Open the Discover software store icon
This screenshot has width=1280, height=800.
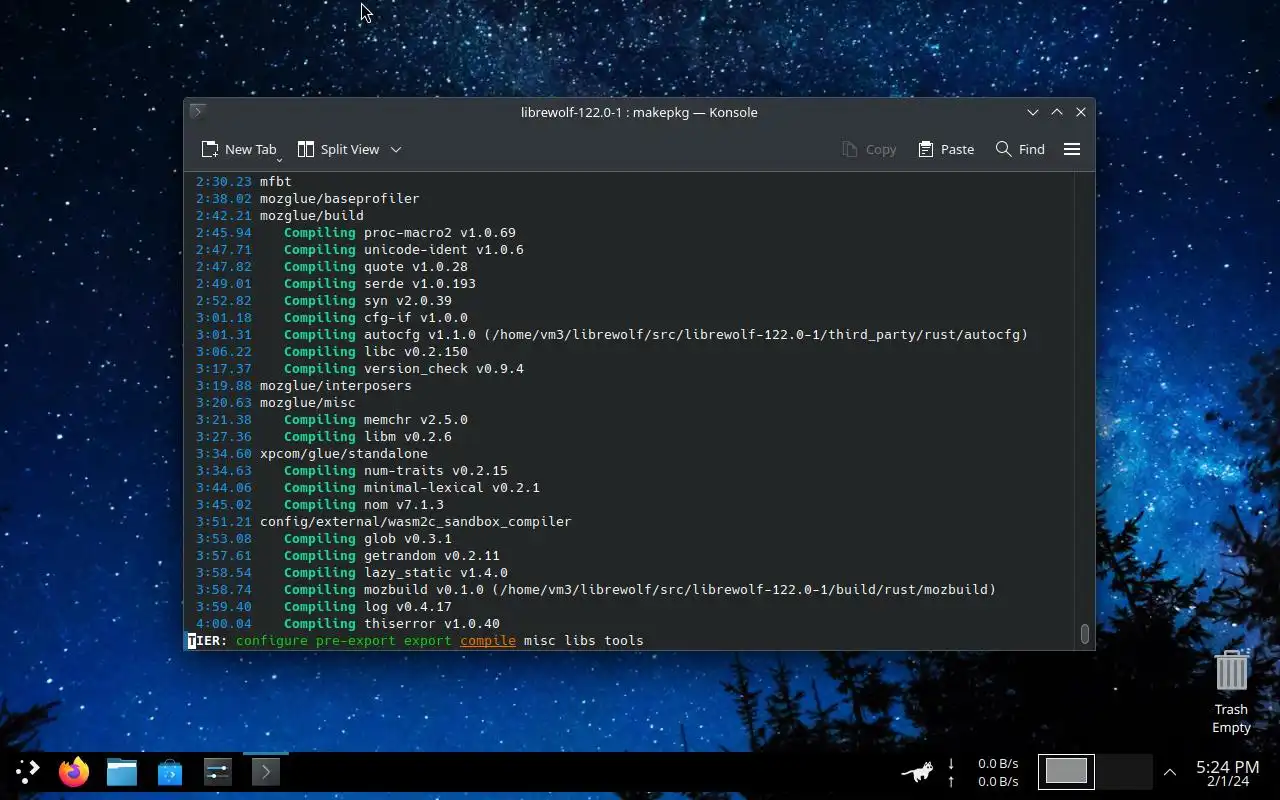click(x=170, y=771)
